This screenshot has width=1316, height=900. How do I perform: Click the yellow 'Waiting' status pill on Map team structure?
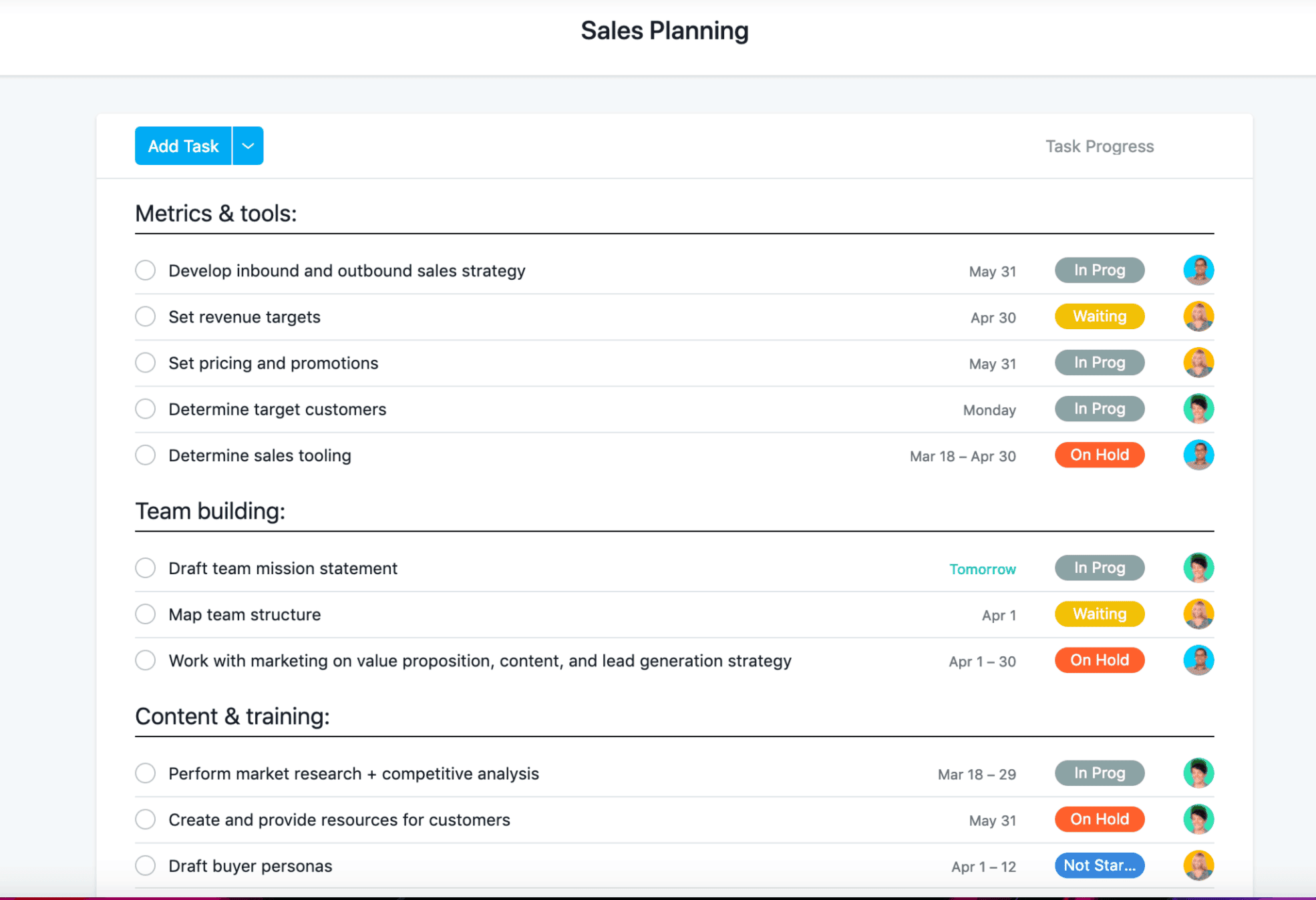1099,614
